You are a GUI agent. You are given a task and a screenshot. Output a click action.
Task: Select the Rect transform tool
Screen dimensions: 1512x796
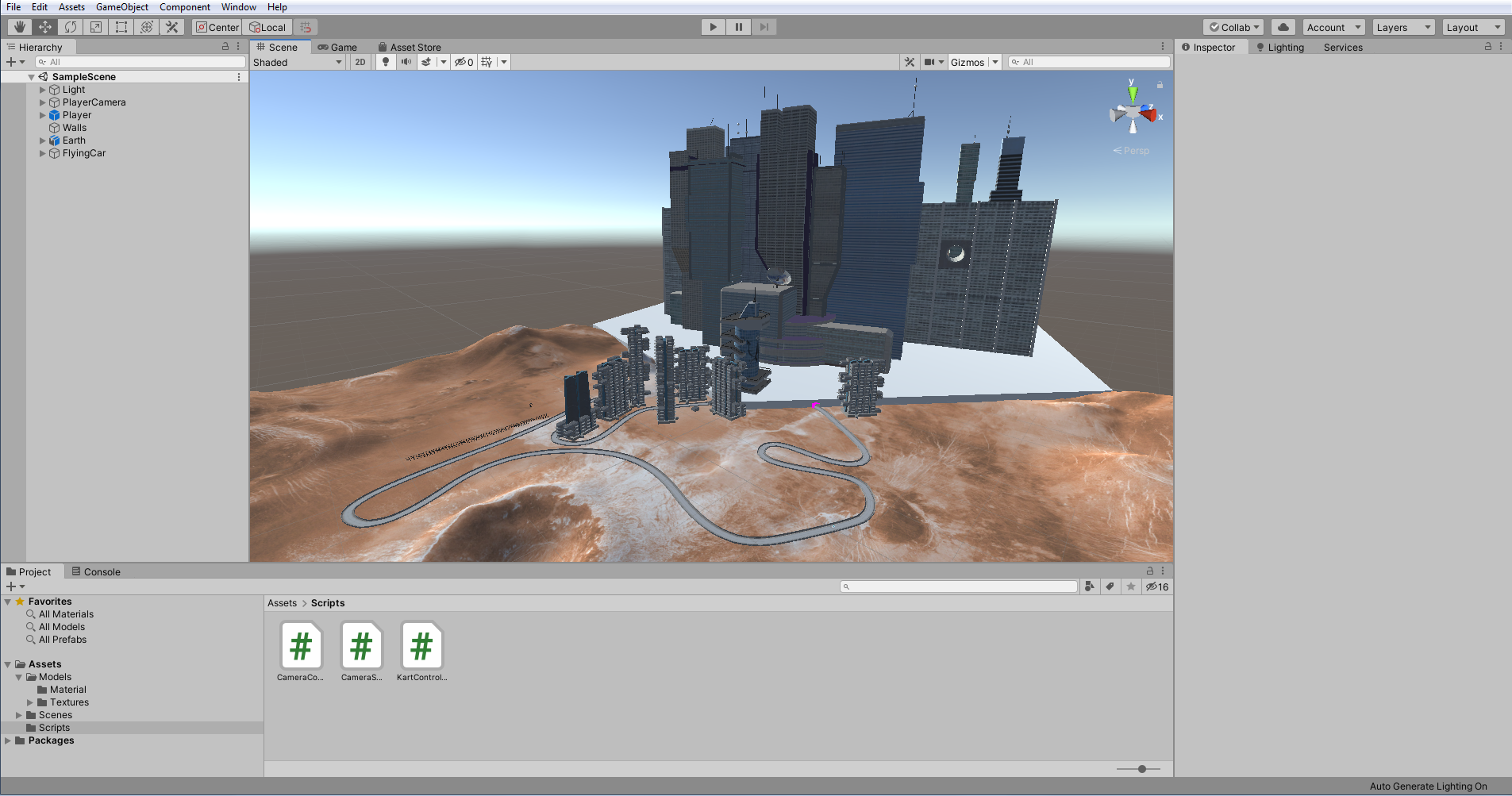coord(121,27)
